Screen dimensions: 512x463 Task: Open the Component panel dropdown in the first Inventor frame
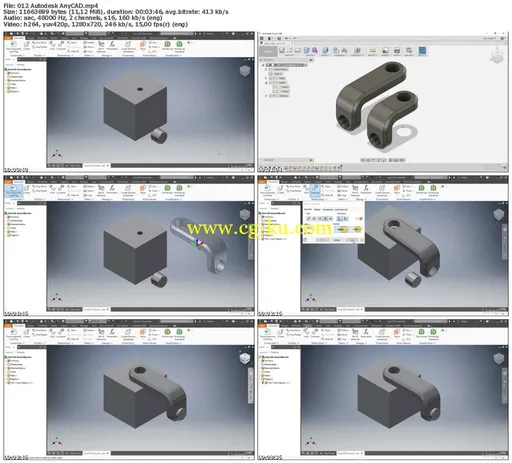point(17,55)
